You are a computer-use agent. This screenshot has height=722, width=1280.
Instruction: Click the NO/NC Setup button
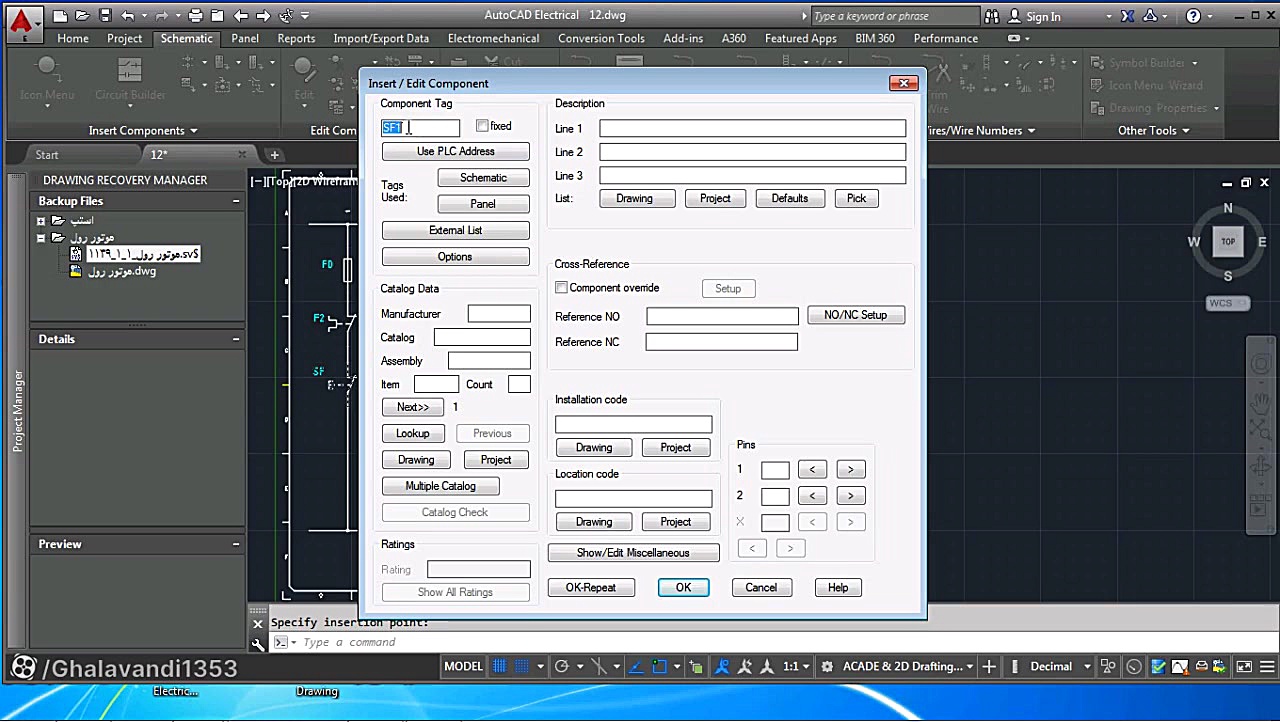856,315
